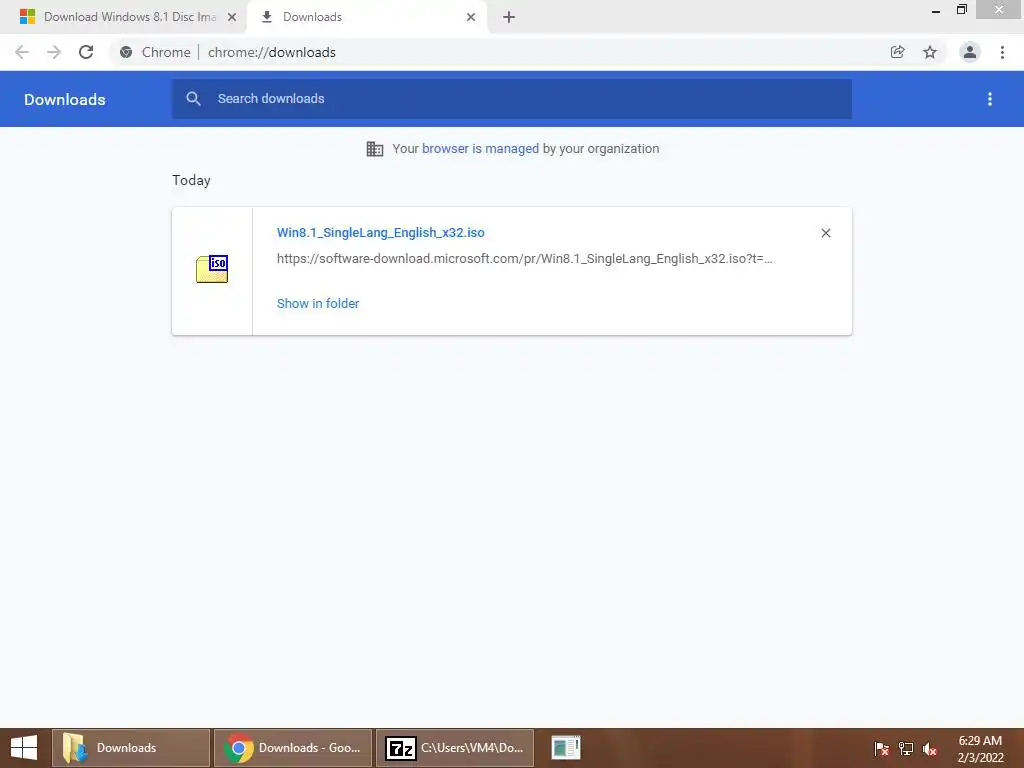
Task: Remove the ISO download from list
Action: tap(825, 233)
